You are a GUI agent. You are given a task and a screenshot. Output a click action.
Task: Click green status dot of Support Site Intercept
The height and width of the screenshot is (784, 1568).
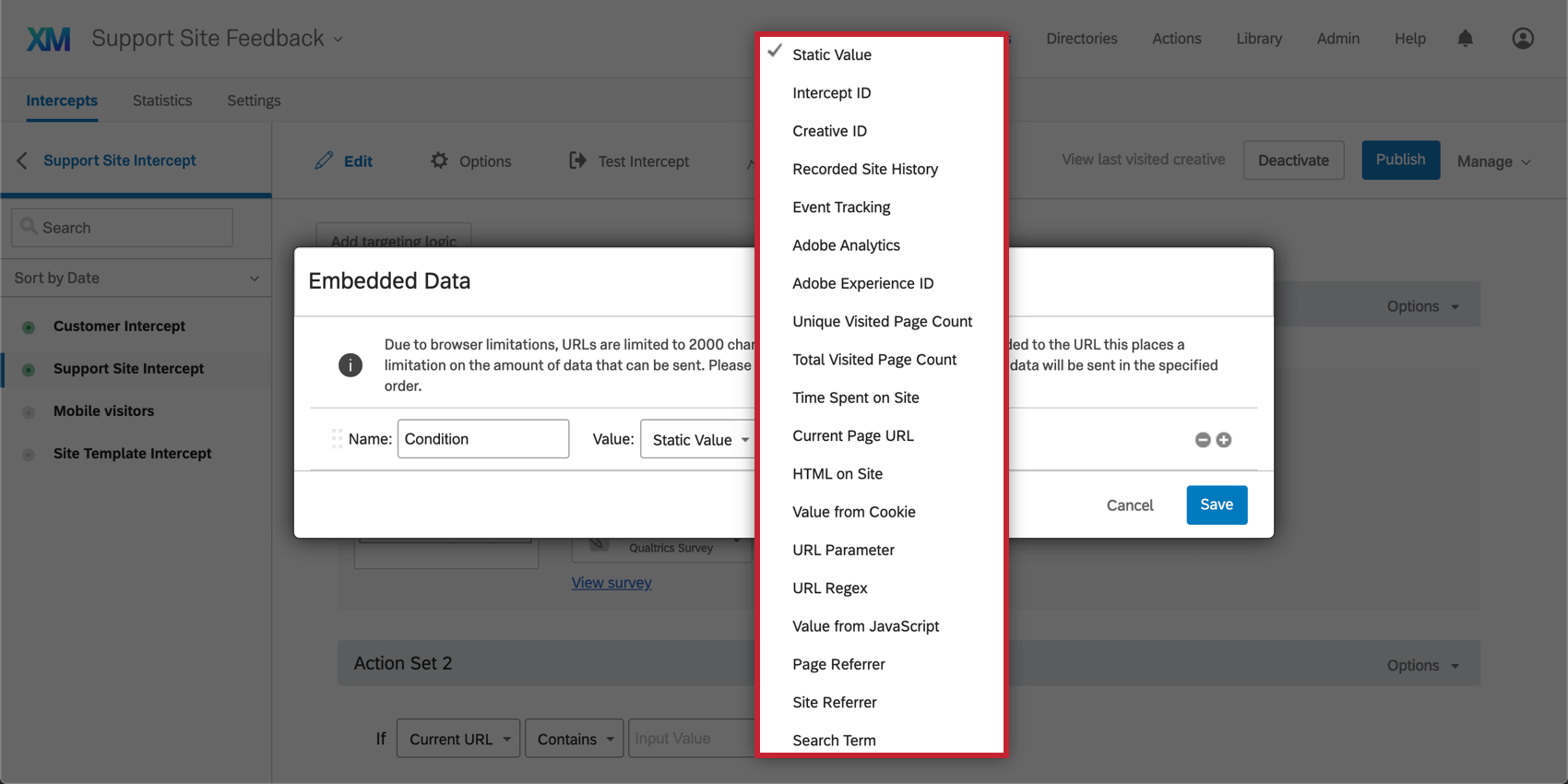pos(29,370)
